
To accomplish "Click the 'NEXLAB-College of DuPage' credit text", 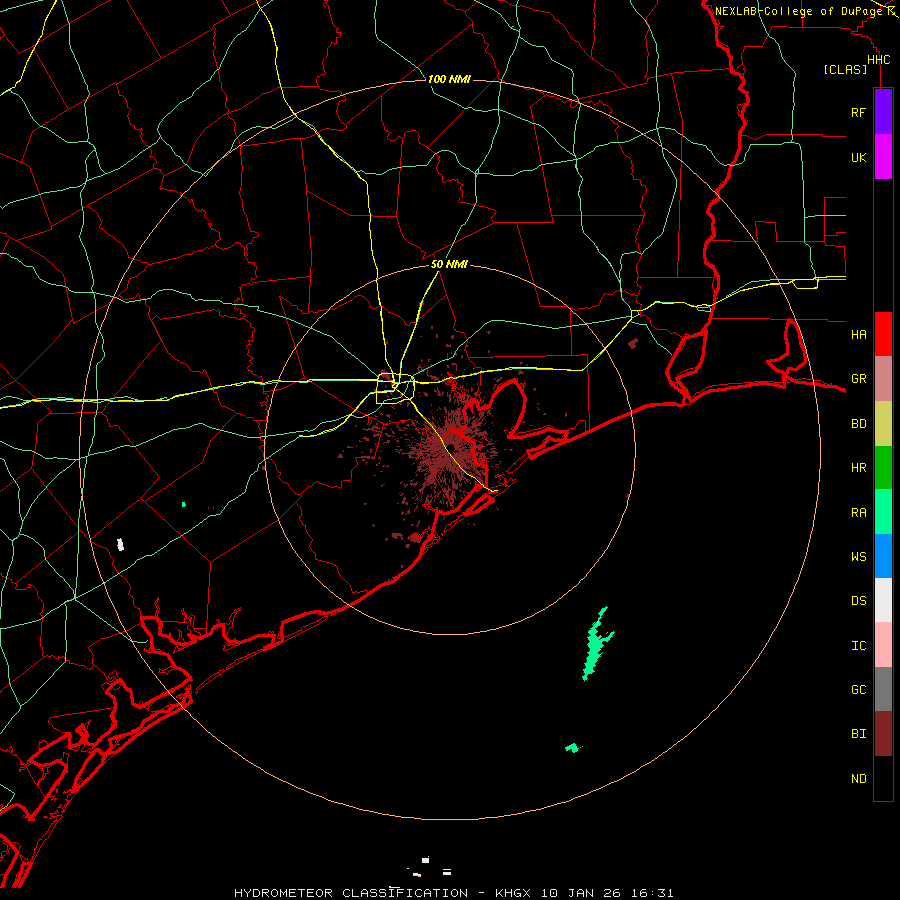I will 798,11.
